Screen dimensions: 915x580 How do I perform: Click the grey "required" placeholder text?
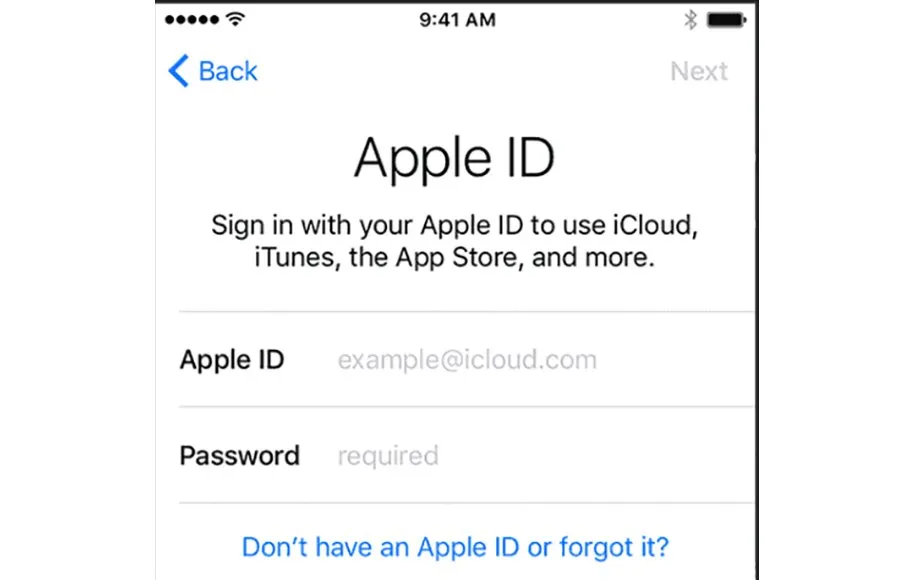click(388, 456)
